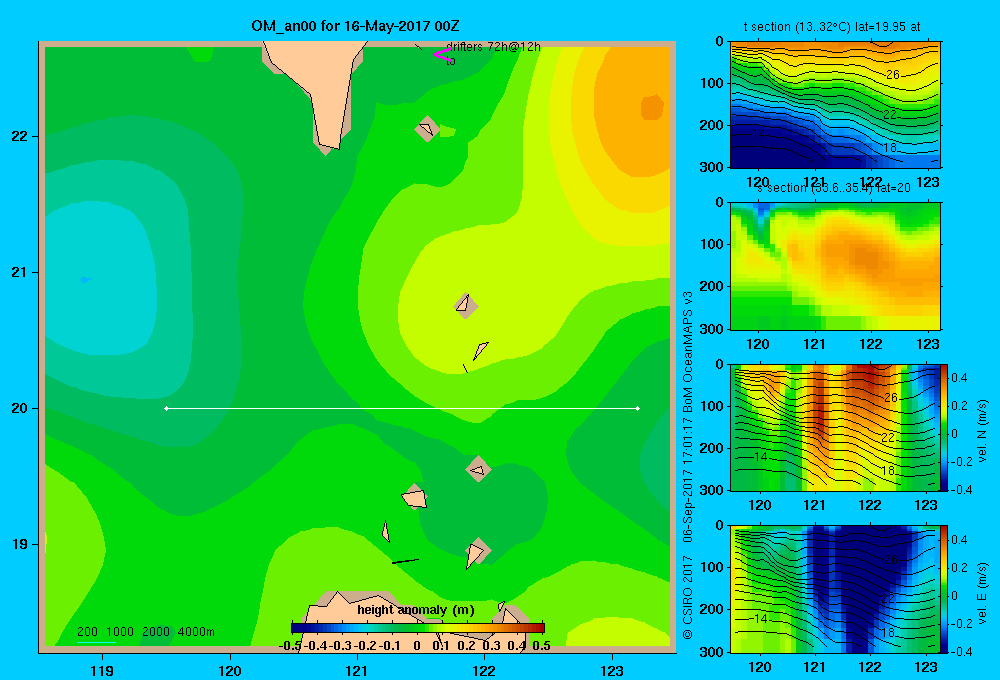The height and width of the screenshot is (680, 1000).
Task: Click the "BoM OceanMAPS v3" vertical credit text
Action: (688, 352)
